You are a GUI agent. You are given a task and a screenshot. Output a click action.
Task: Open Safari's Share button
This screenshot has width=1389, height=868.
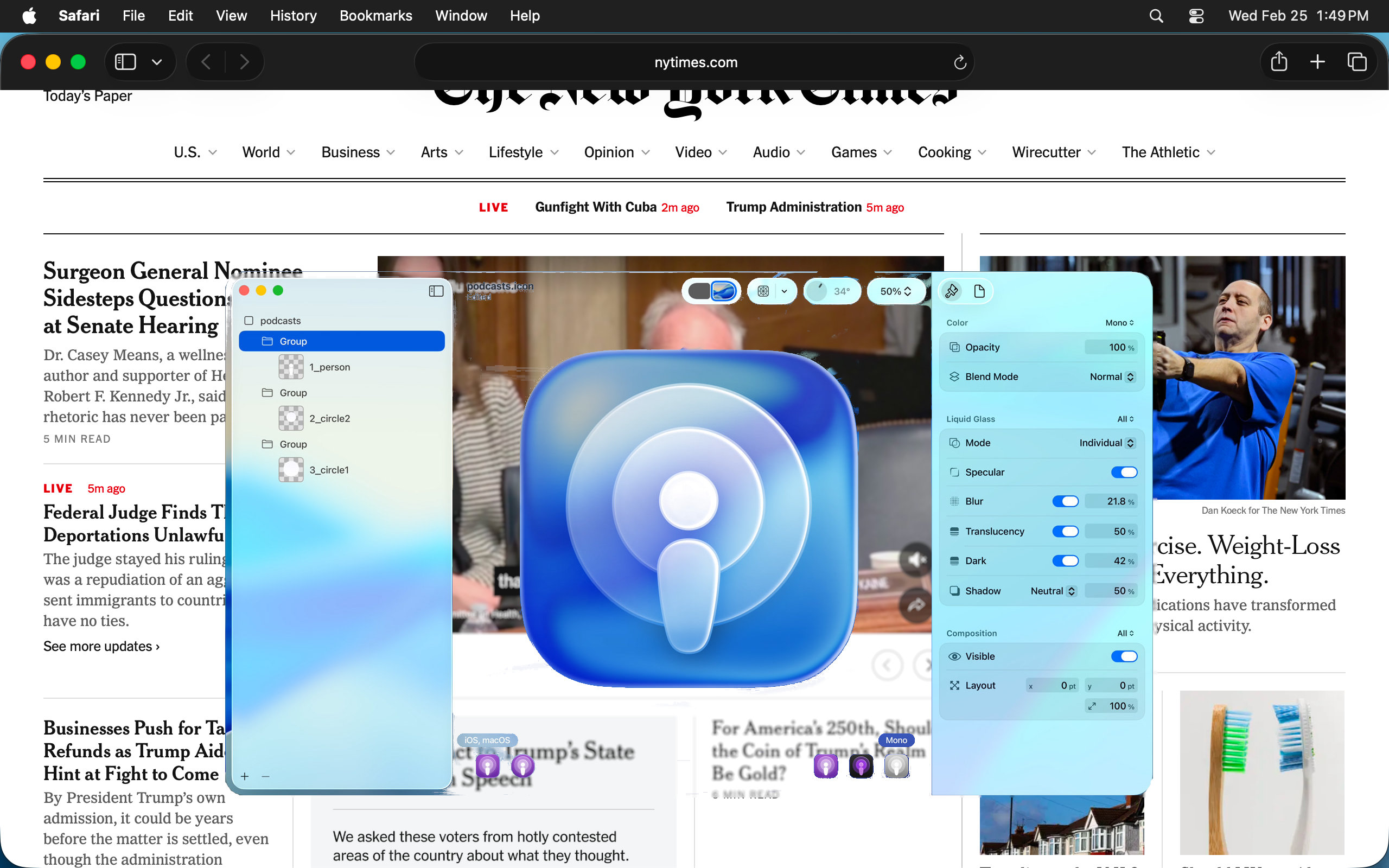(x=1279, y=61)
